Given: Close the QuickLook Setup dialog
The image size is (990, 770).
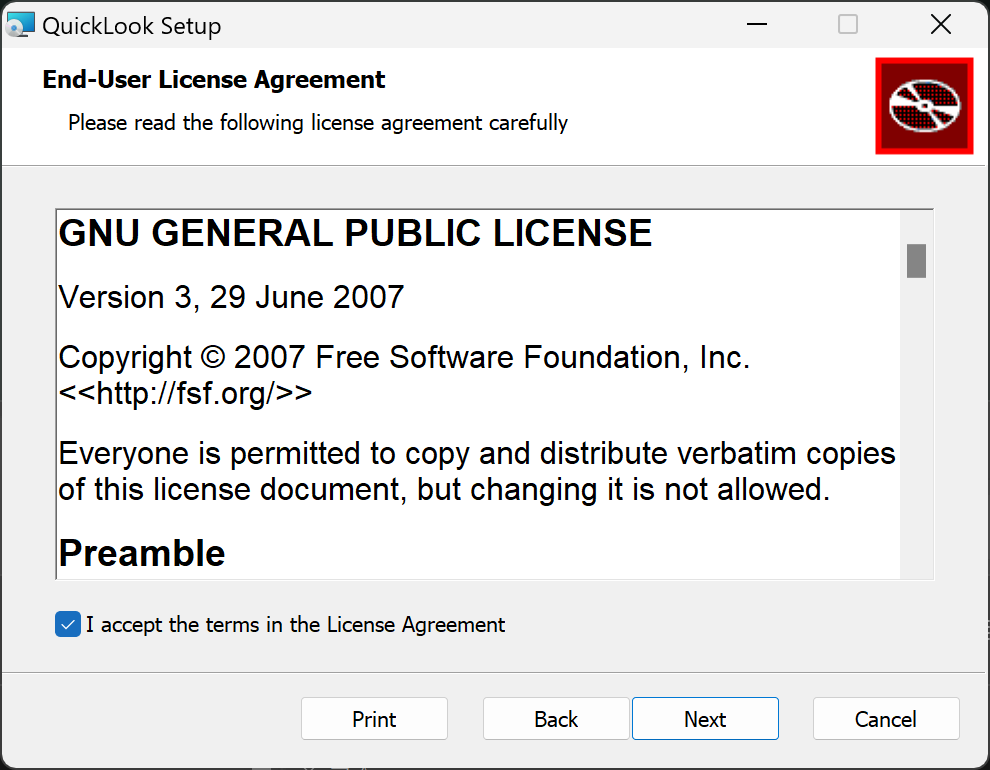Looking at the screenshot, I should tap(940, 25).
